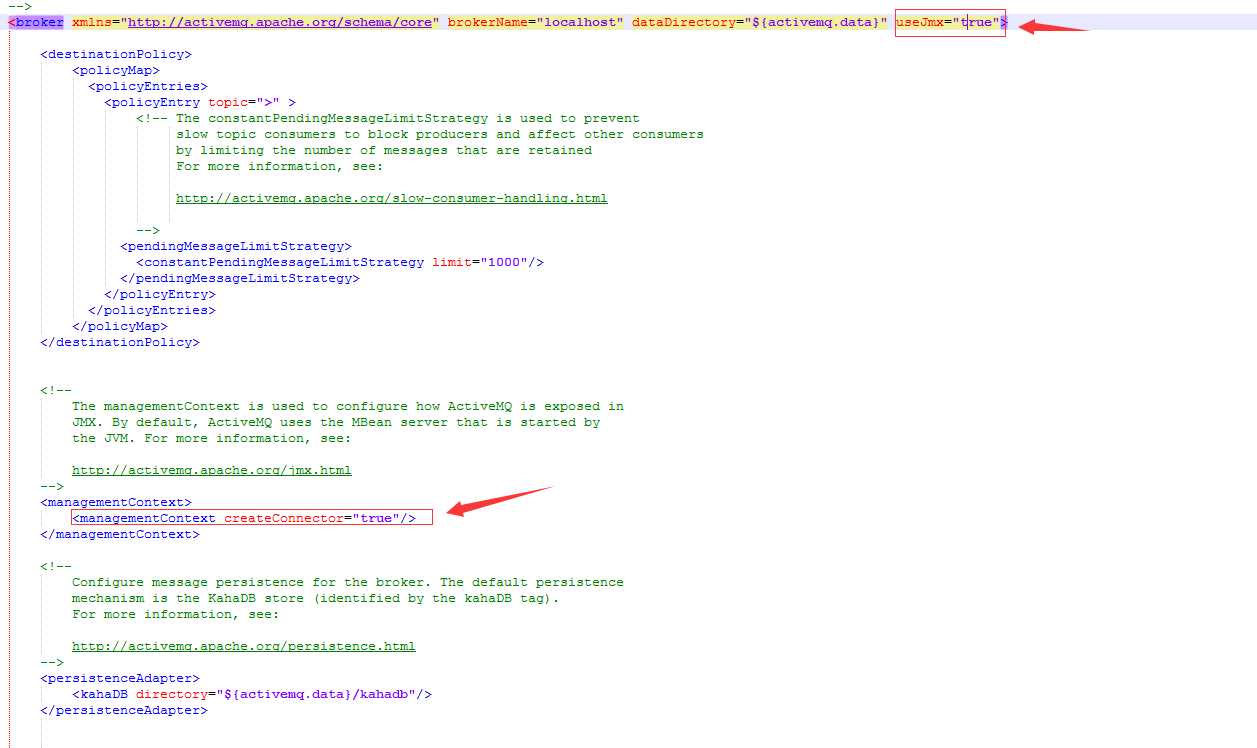Image resolution: width=1257 pixels, height=748 pixels.
Task: Click the closing </persistenceAdapter> tag
Action: coord(124,710)
